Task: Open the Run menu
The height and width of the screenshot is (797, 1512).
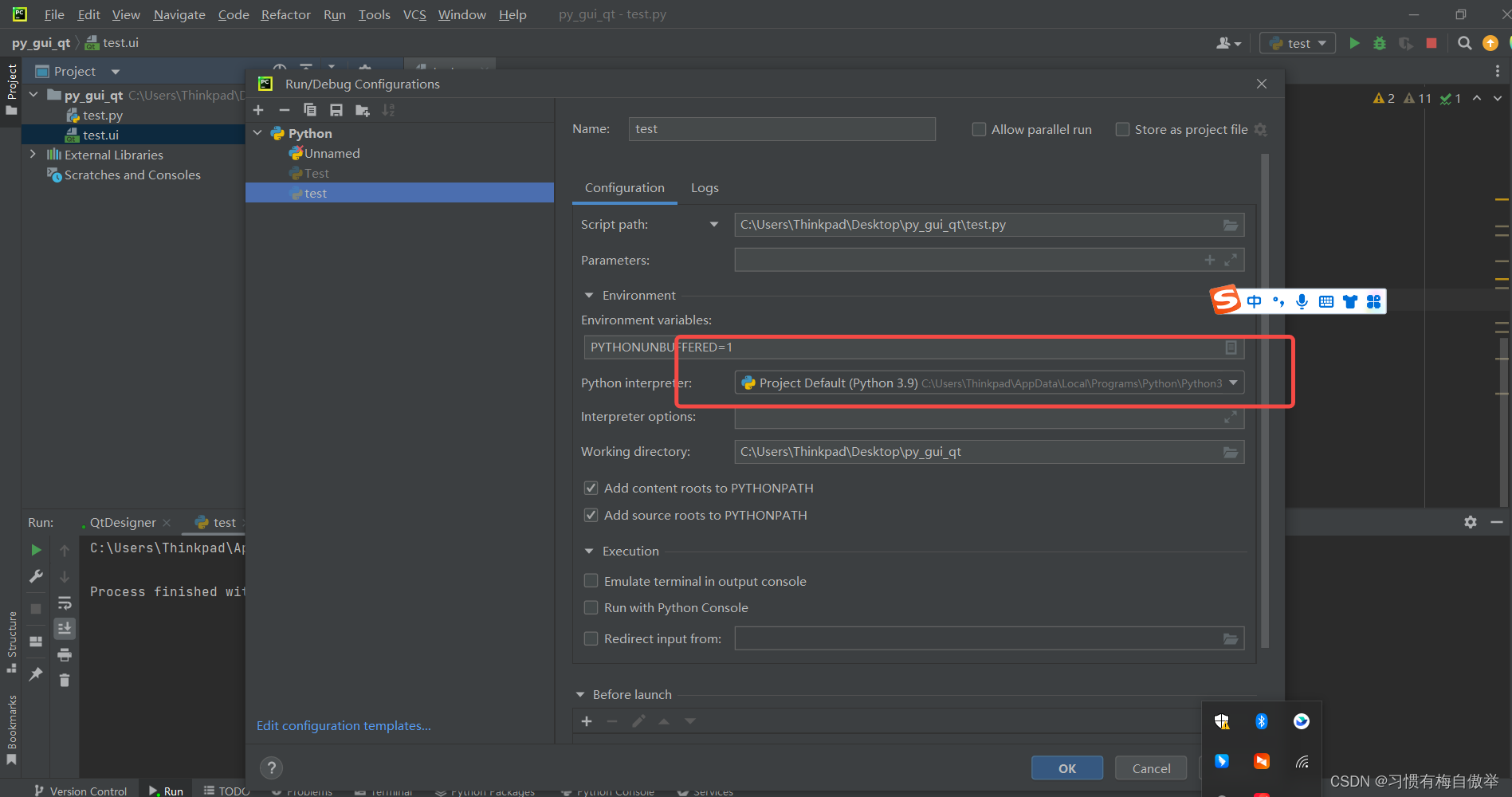Action: point(334,14)
